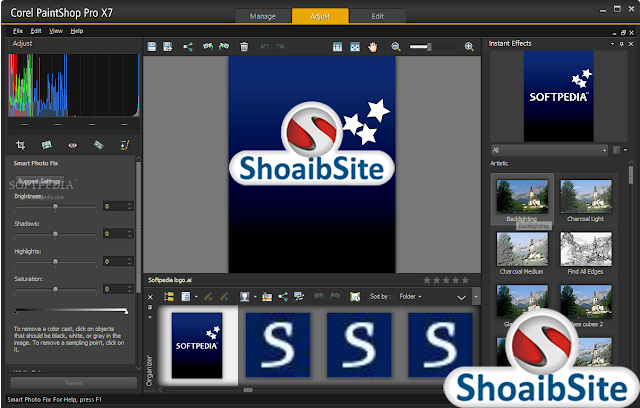This screenshot has width=640, height=408.
Task: Open the Organizer Share icon
Action: 283,297
